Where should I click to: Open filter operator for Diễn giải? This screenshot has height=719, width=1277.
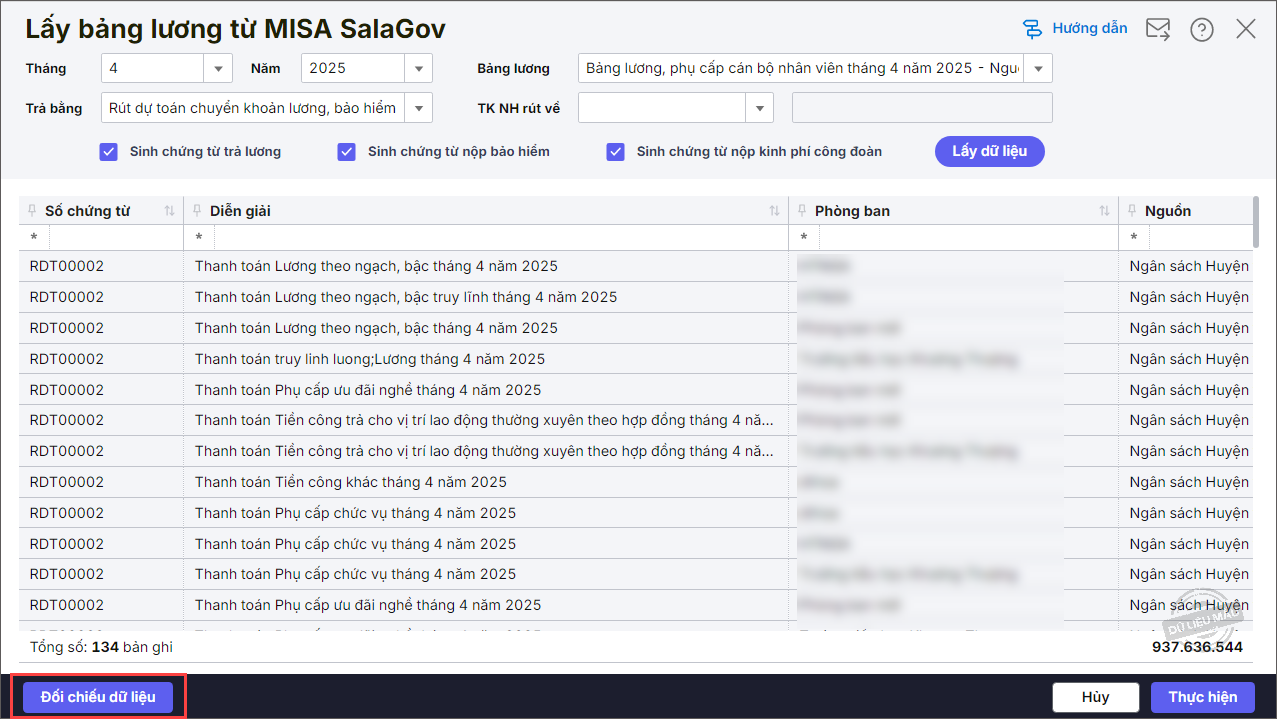coord(199,238)
